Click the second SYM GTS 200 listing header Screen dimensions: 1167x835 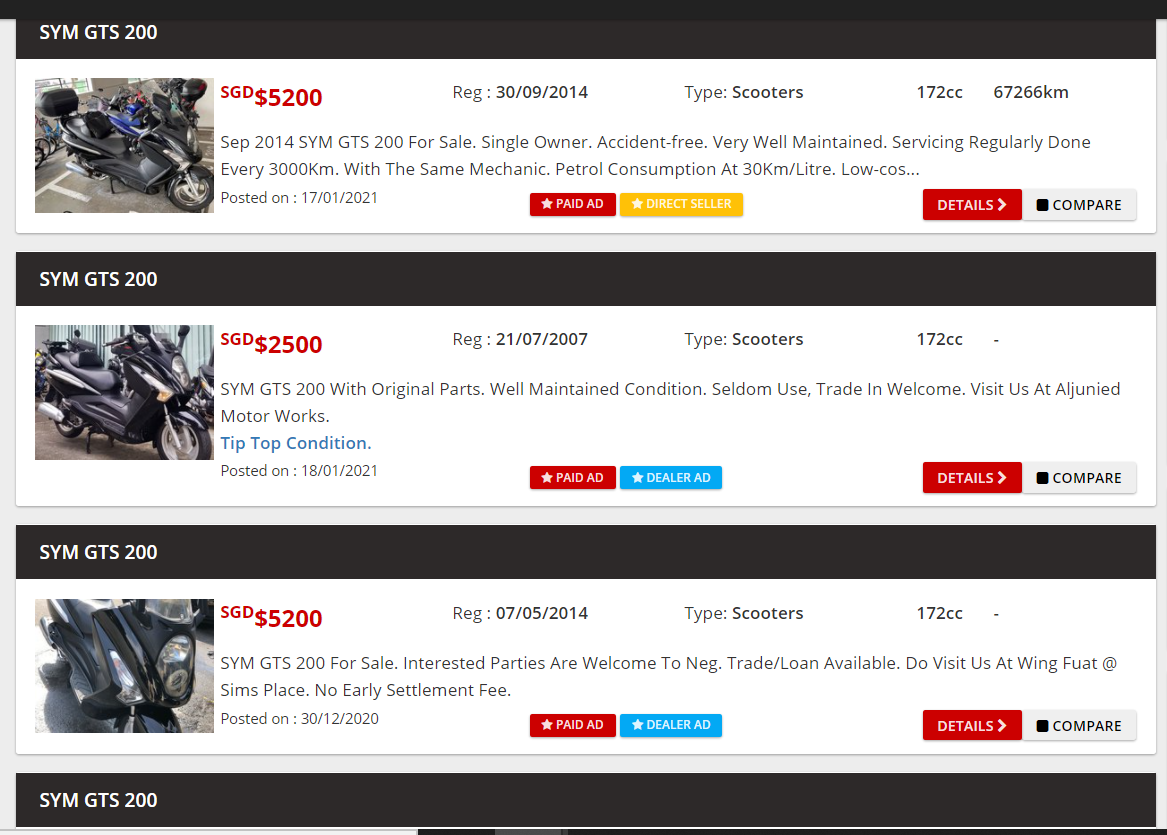[x=98, y=279]
